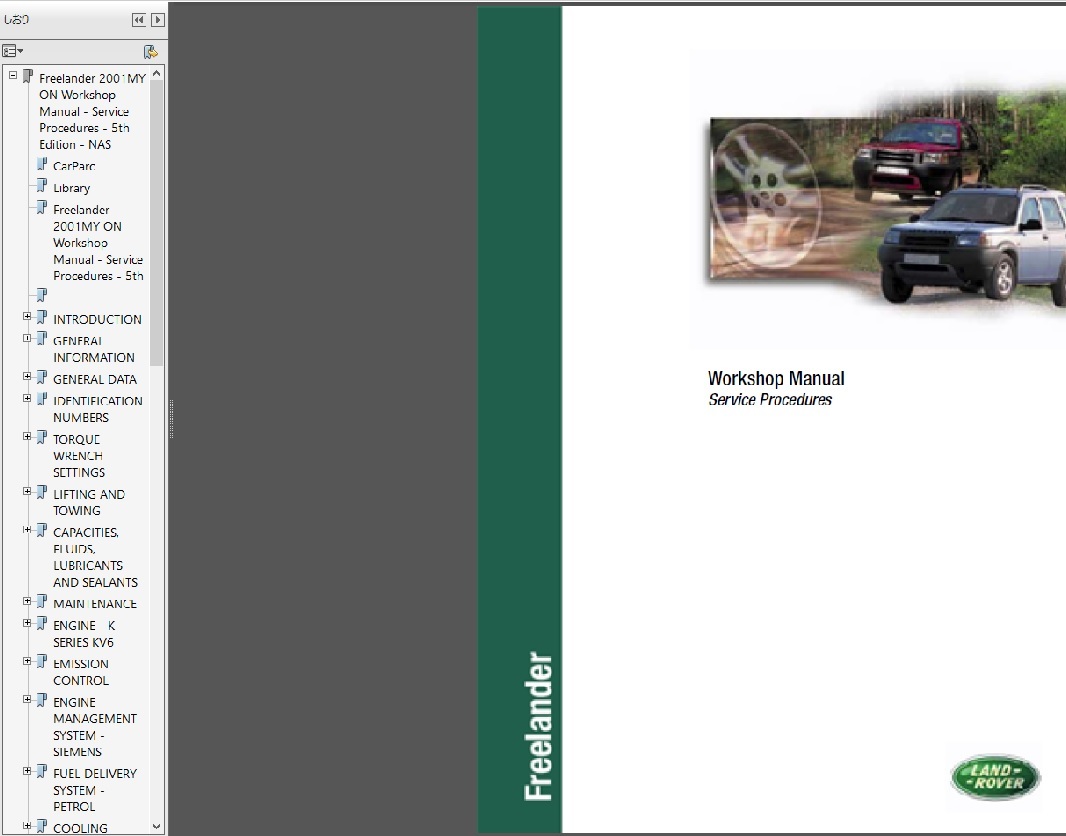
Task: Click the blank unnamed bookmark icon
Action: click(42, 295)
